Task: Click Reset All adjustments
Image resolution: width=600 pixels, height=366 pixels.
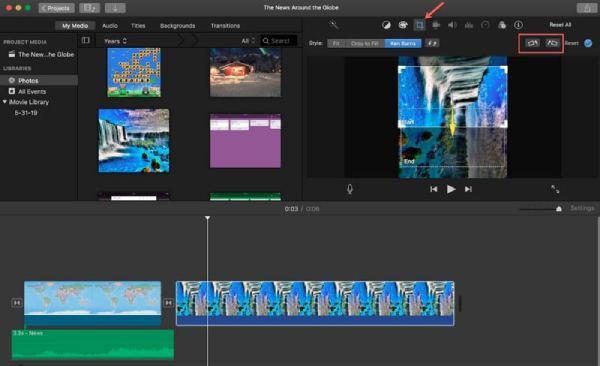Action: [560, 25]
